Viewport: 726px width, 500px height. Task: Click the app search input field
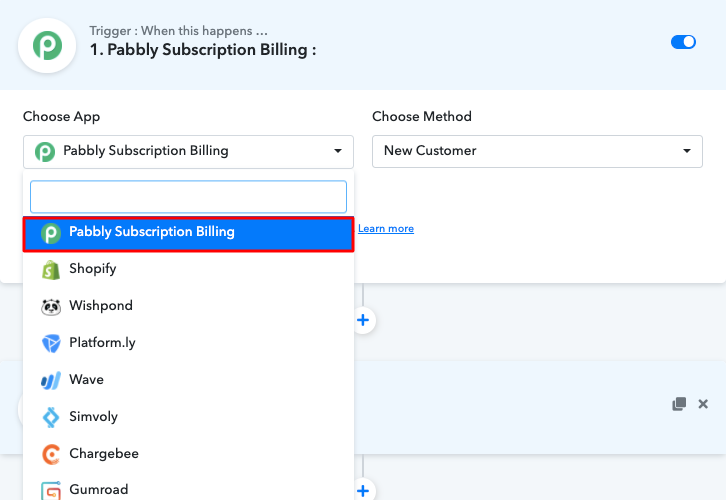tap(188, 197)
